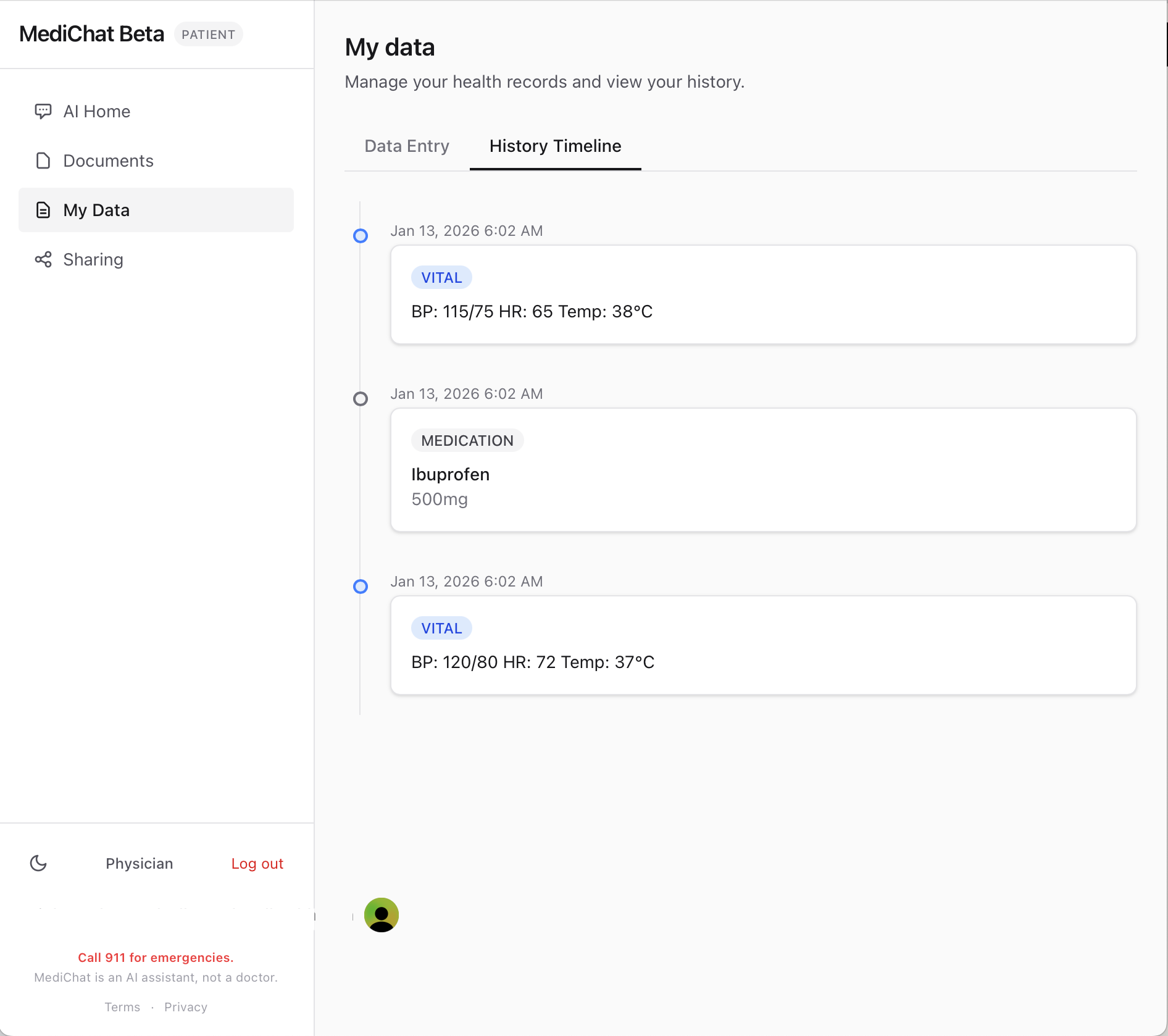1168x1036 pixels.
Task: Click the MEDICATION badge on Ibuprofen entry
Action: tap(467, 440)
